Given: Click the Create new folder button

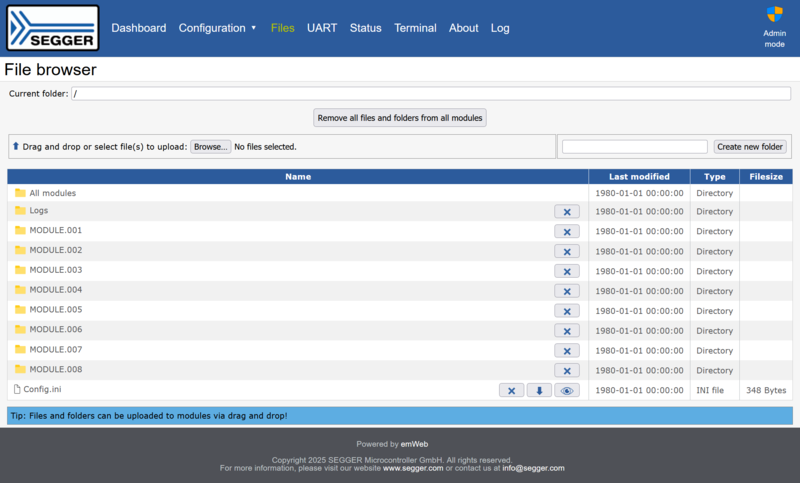Looking at the screenshot, I should (x=749, y=147).
